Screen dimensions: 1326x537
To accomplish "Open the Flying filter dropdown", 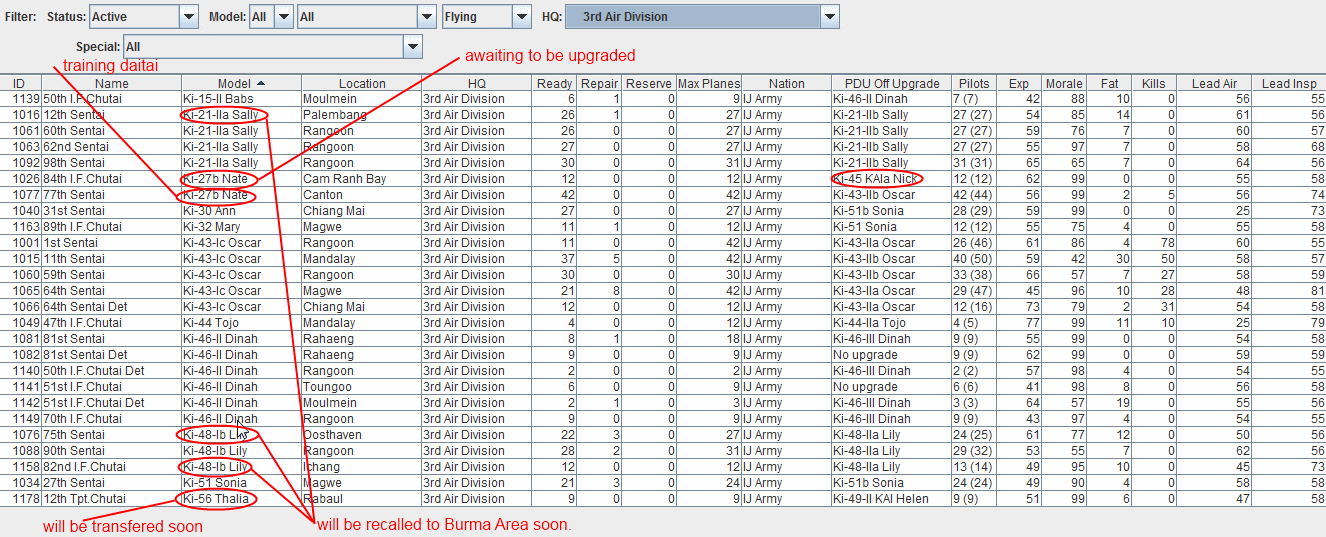I will tap(487, 16).
